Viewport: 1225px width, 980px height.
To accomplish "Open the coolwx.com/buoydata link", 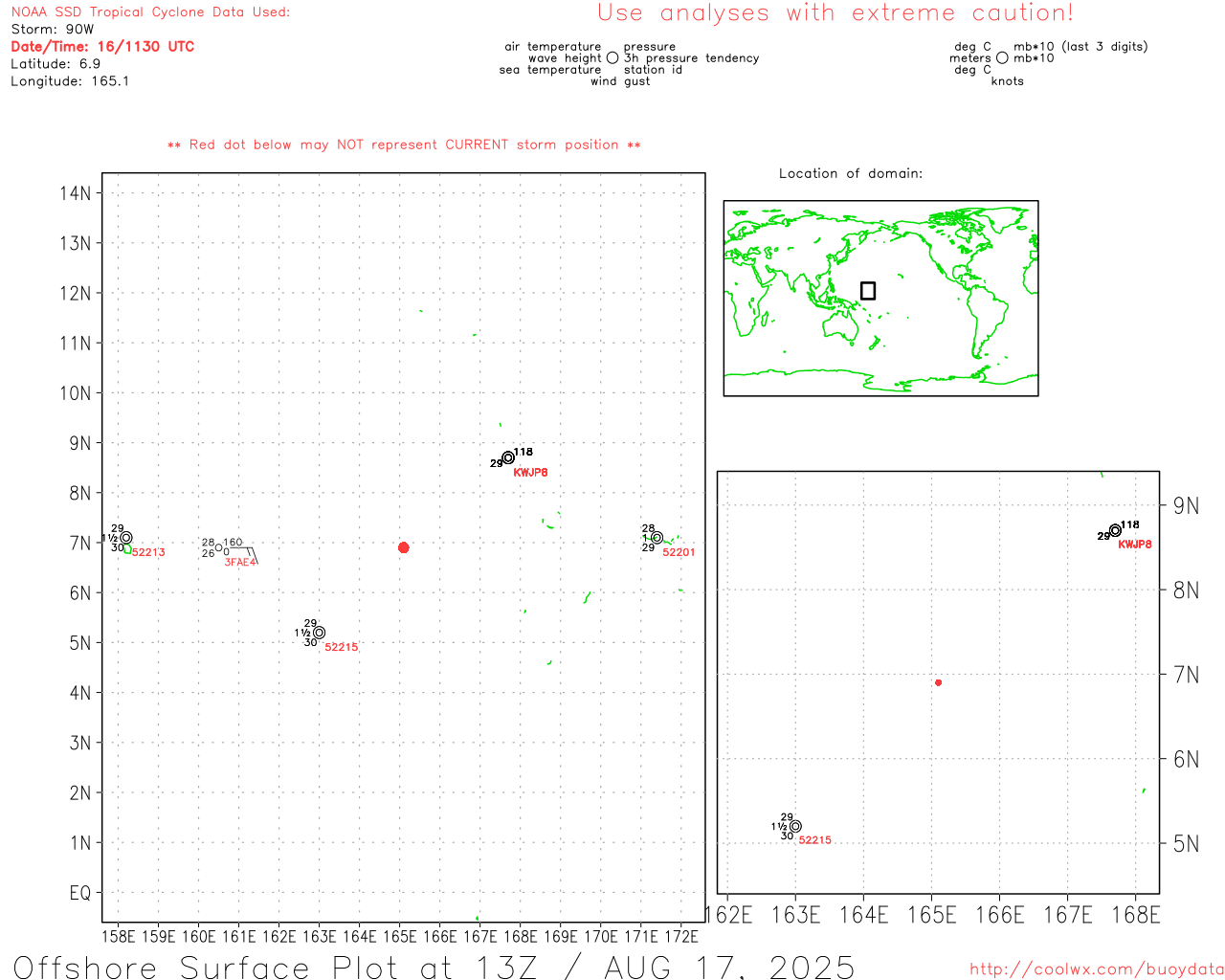I will click(1097, 969).
